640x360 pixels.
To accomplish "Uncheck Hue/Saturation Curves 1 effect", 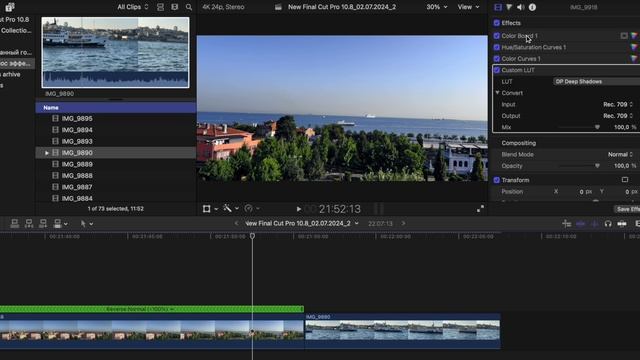I will [x=497, y=47].
